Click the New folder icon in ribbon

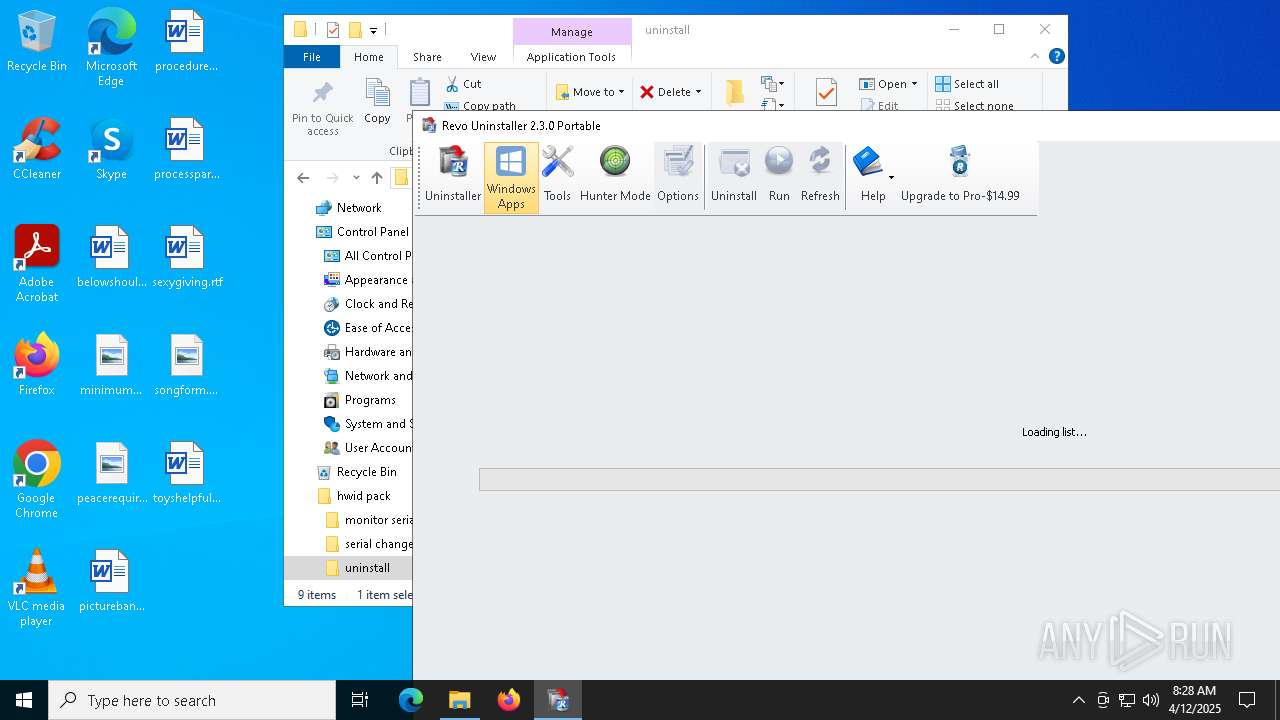735,92
